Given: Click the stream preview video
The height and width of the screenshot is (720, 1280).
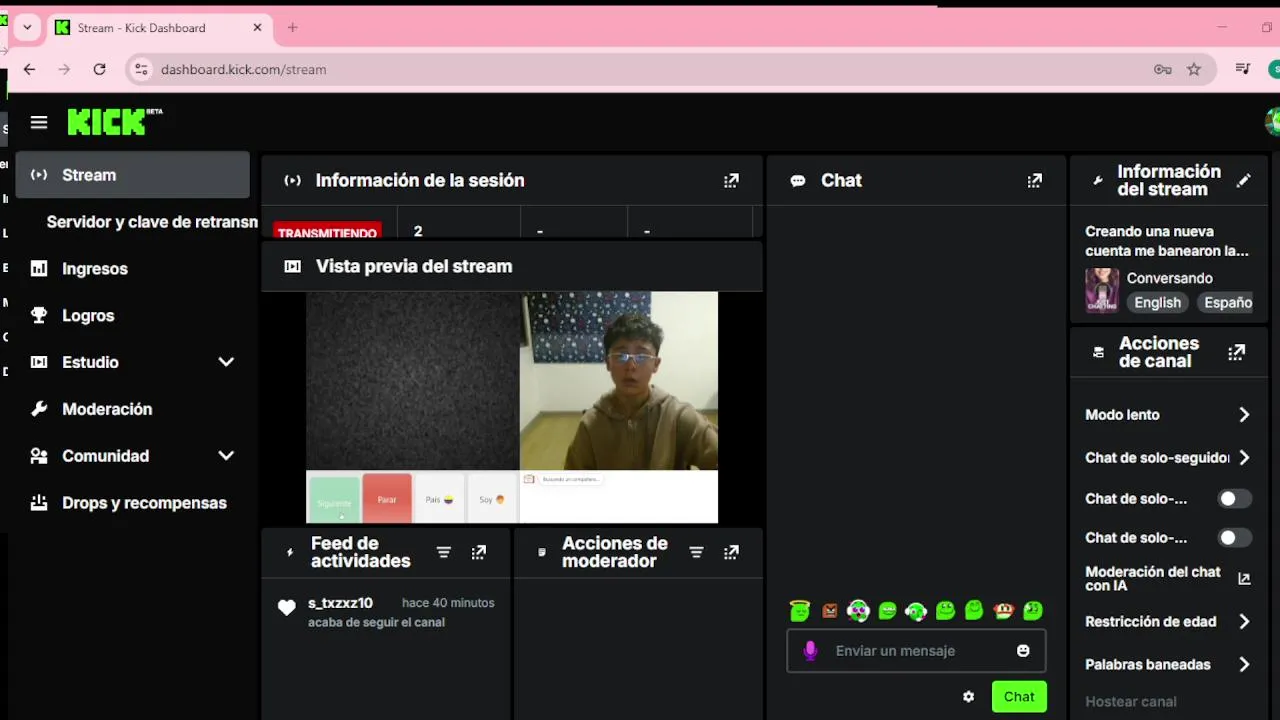Looking at the screenshot, I should pos(512,407).
